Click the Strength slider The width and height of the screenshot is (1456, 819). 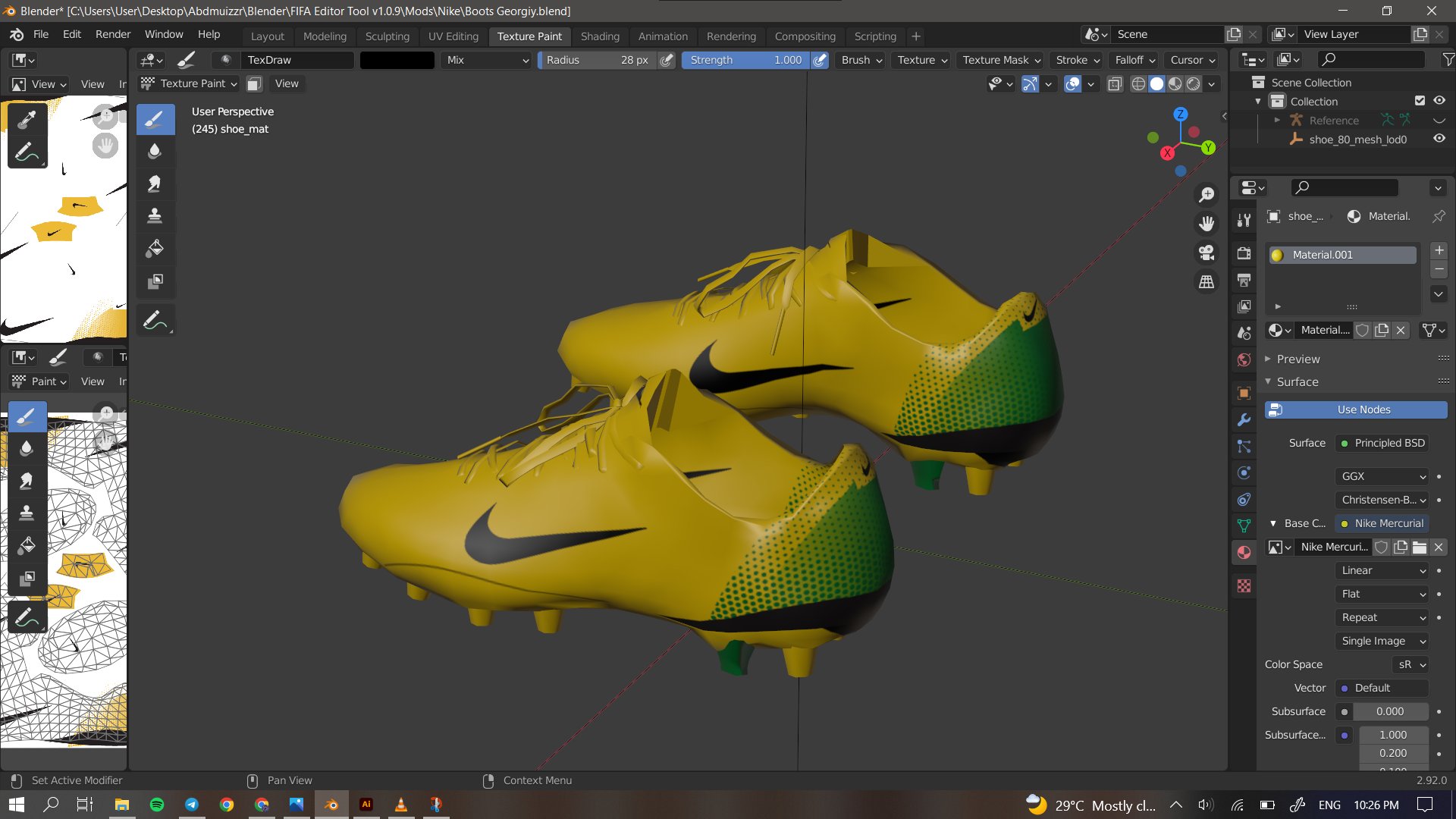coord(745,60)
